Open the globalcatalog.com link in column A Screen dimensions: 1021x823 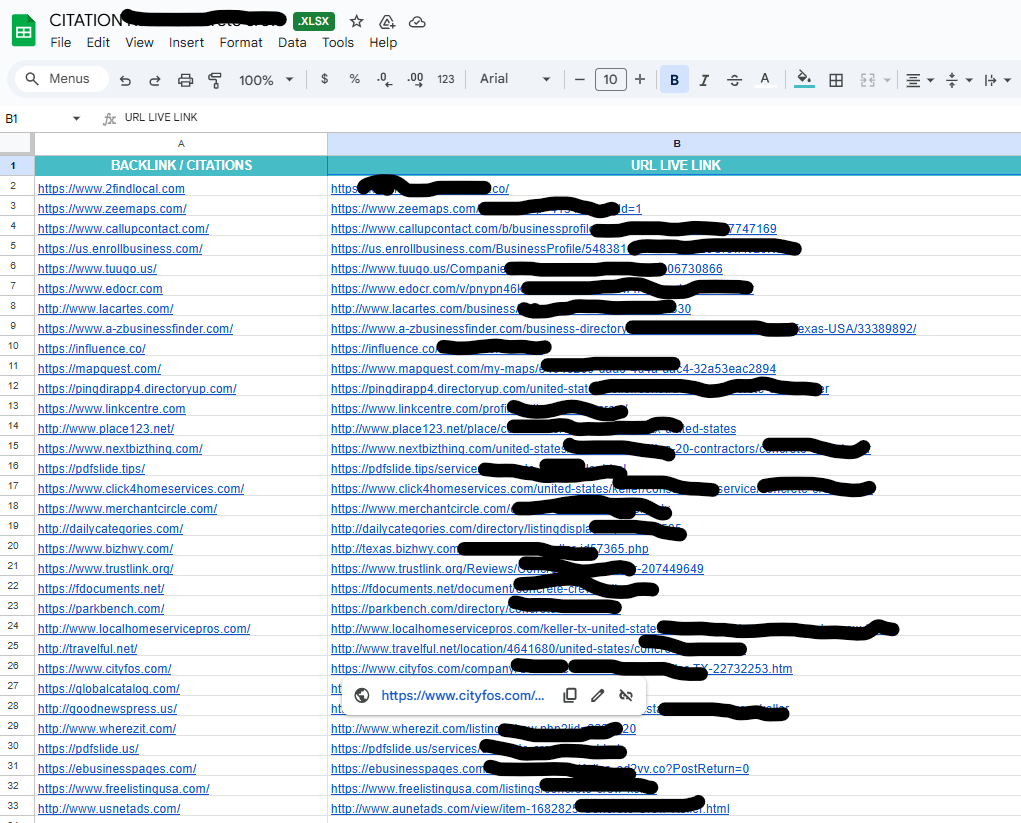click(x=109, y=689)
